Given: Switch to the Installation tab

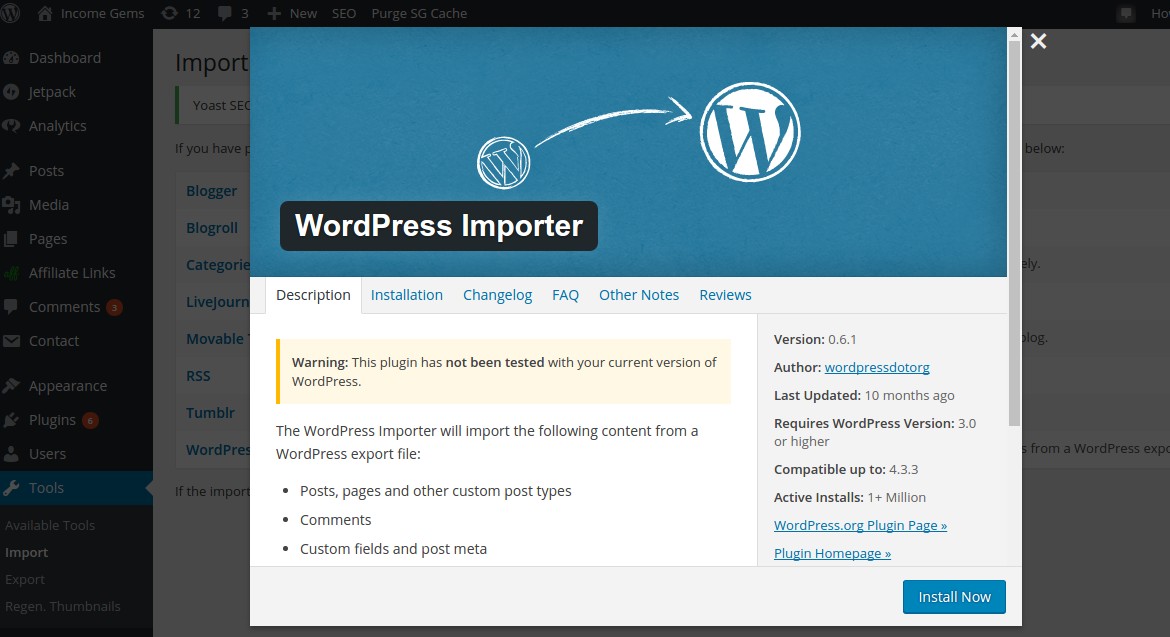Looking at the screenshot, I should click(407, 295).
